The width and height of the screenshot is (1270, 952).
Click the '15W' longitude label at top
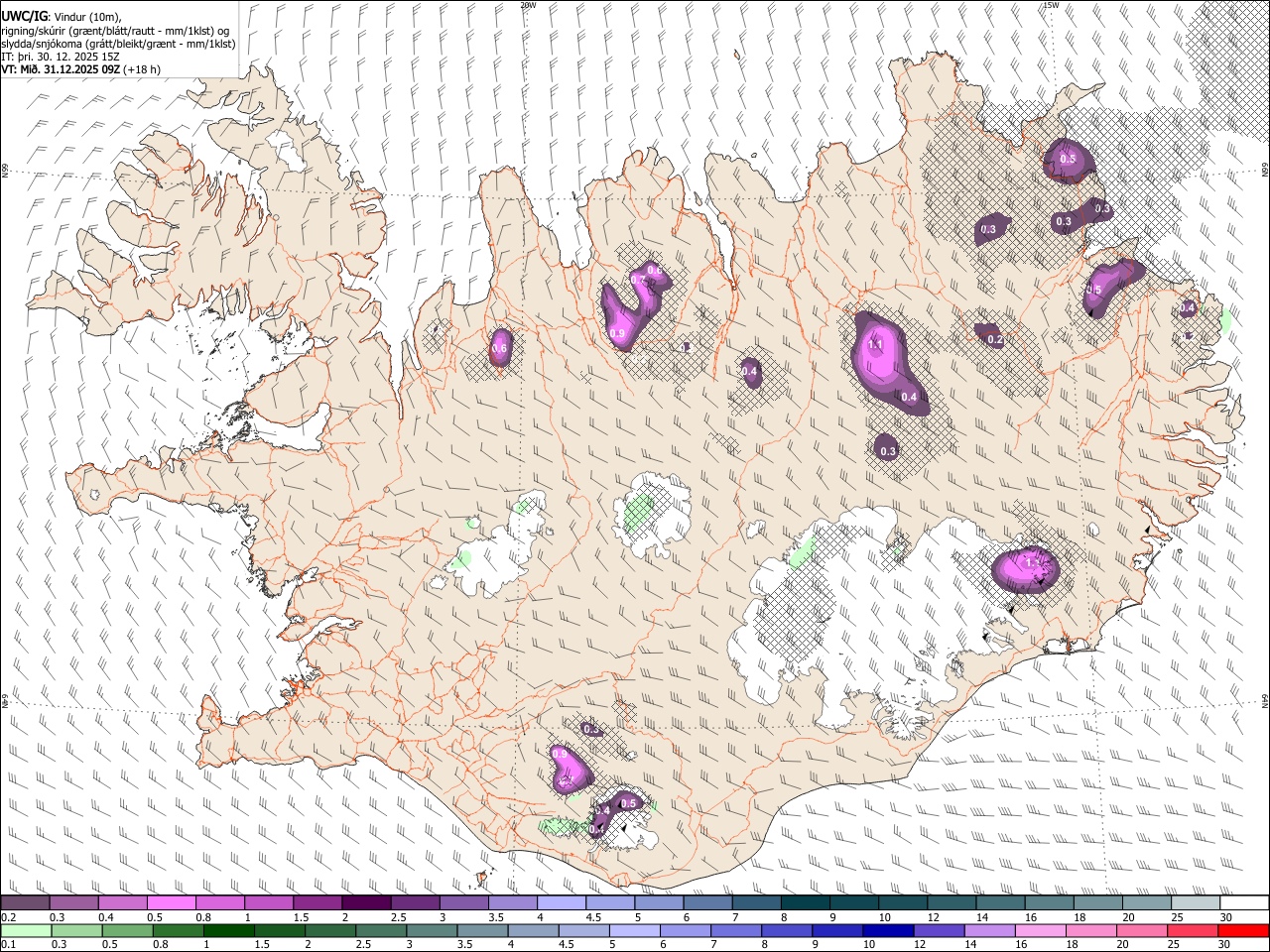[1051, 5]
